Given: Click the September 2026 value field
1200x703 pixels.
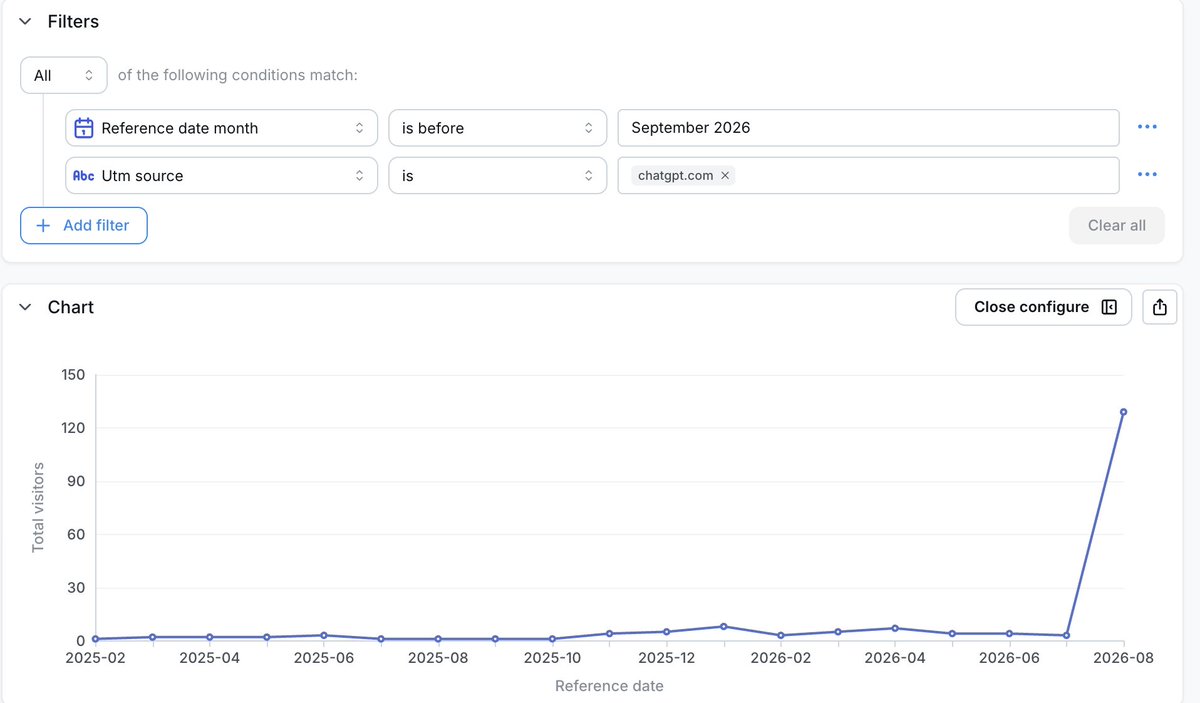Looking at the screenshot, I should [x=868, y=128].
